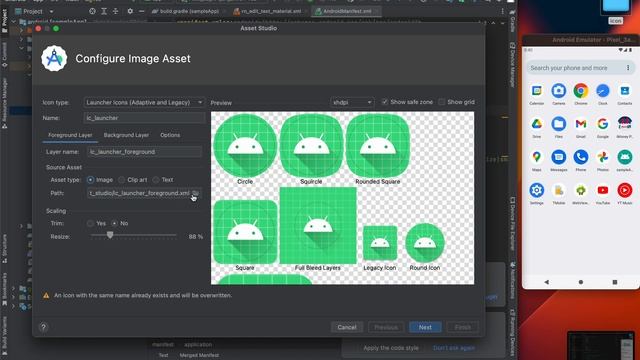This screenshot has height=360, width=640.
Task: Toggle the Show safe zone checkbox
Action: pos(384,102)
